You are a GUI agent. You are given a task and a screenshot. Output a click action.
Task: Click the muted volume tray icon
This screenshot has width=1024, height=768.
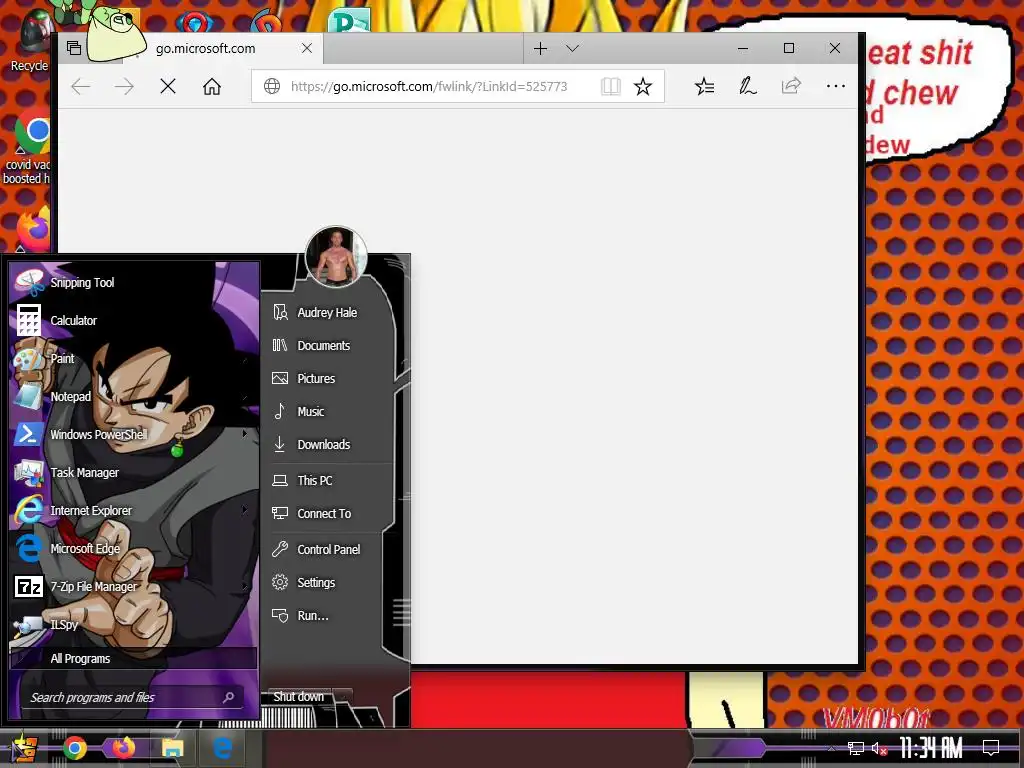[x=879, y=748]
